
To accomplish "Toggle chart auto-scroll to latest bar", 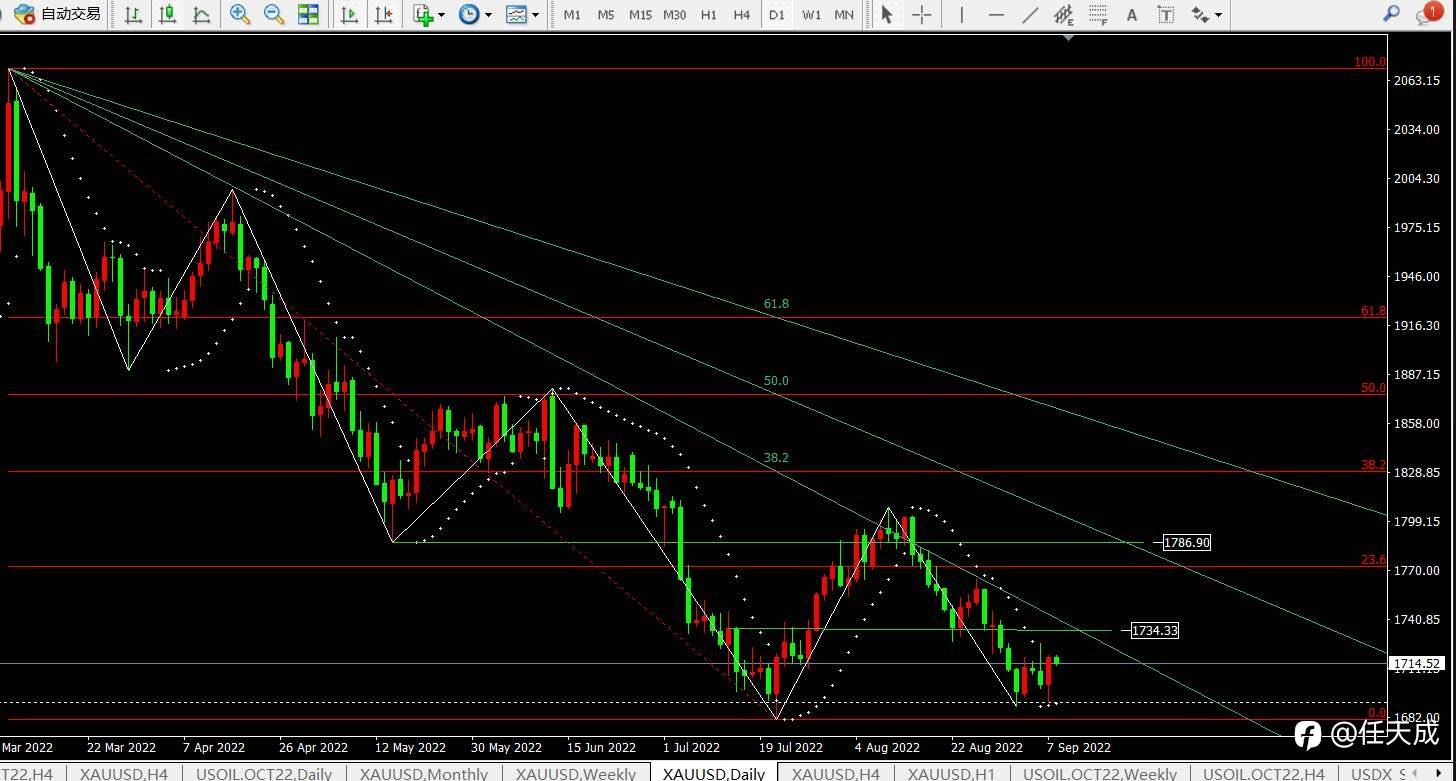I will 349,14.
